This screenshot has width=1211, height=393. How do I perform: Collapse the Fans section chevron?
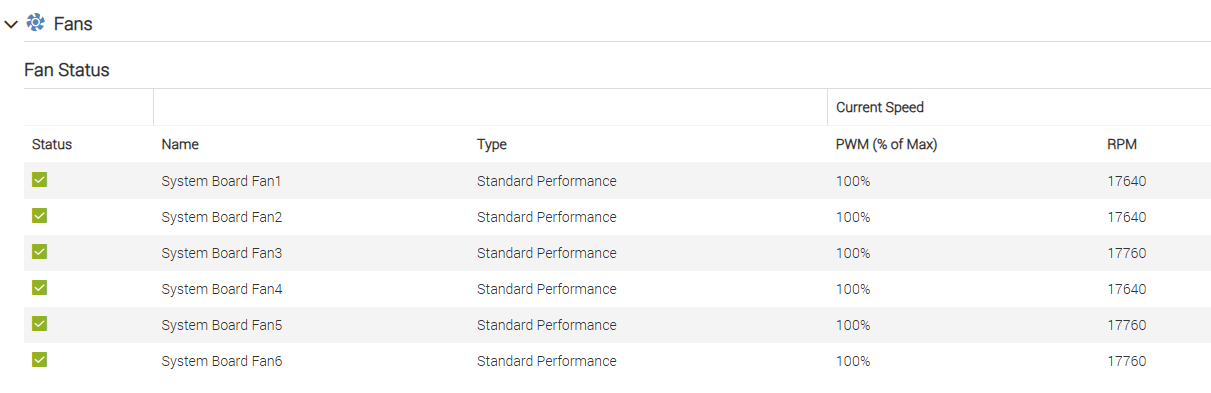tap(11, 23)
